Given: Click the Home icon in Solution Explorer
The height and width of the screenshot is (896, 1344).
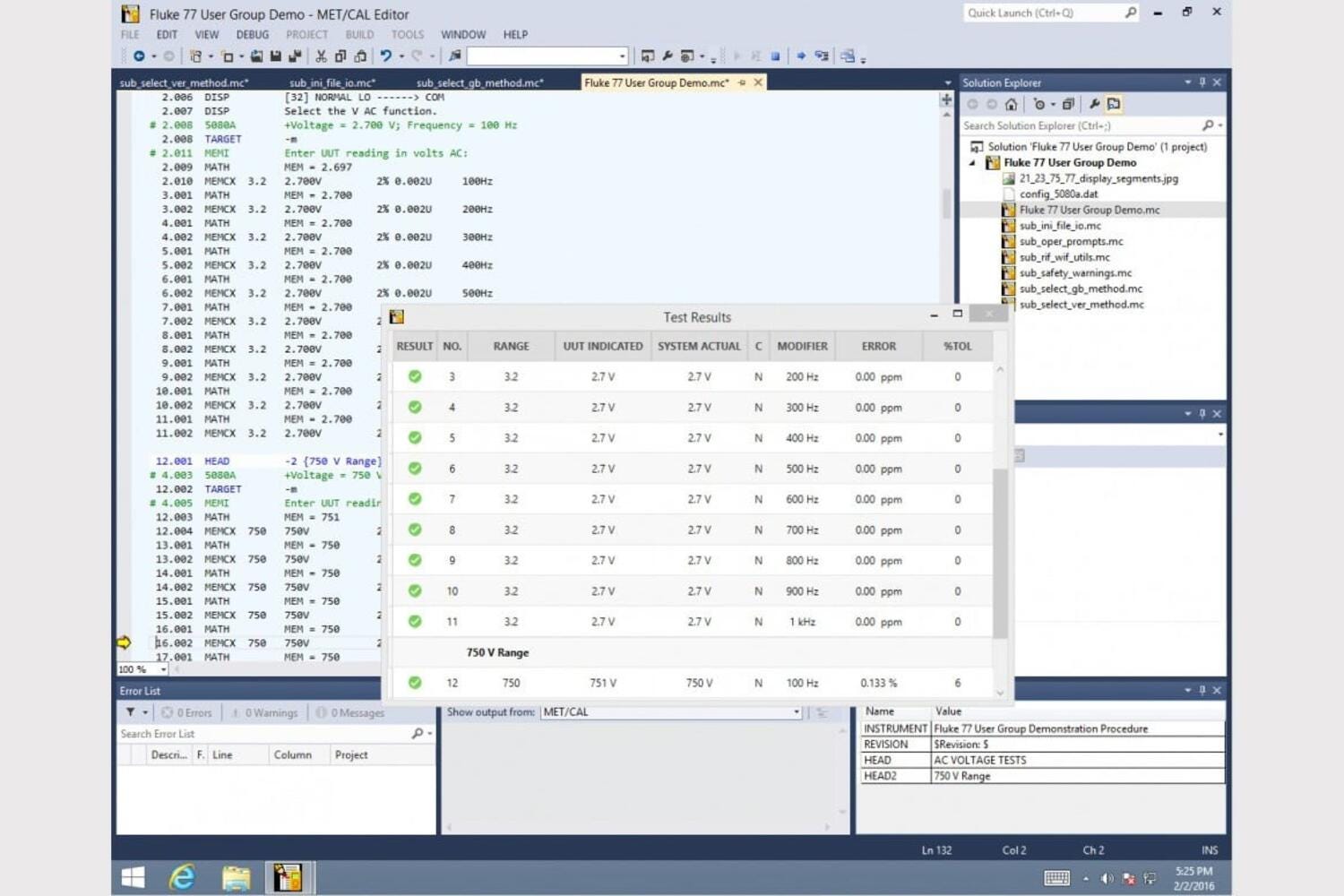Looking at the screenshot, I should point(1012,104).
